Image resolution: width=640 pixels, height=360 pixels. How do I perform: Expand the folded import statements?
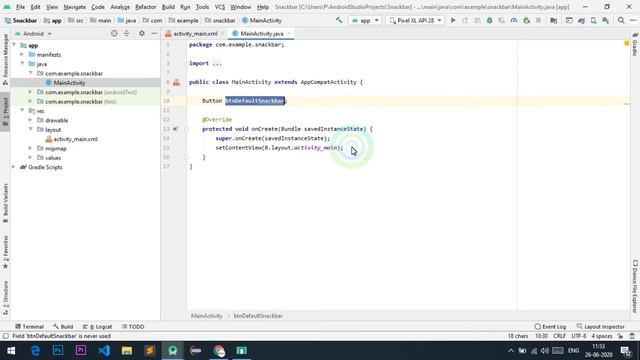click(217, 63)
